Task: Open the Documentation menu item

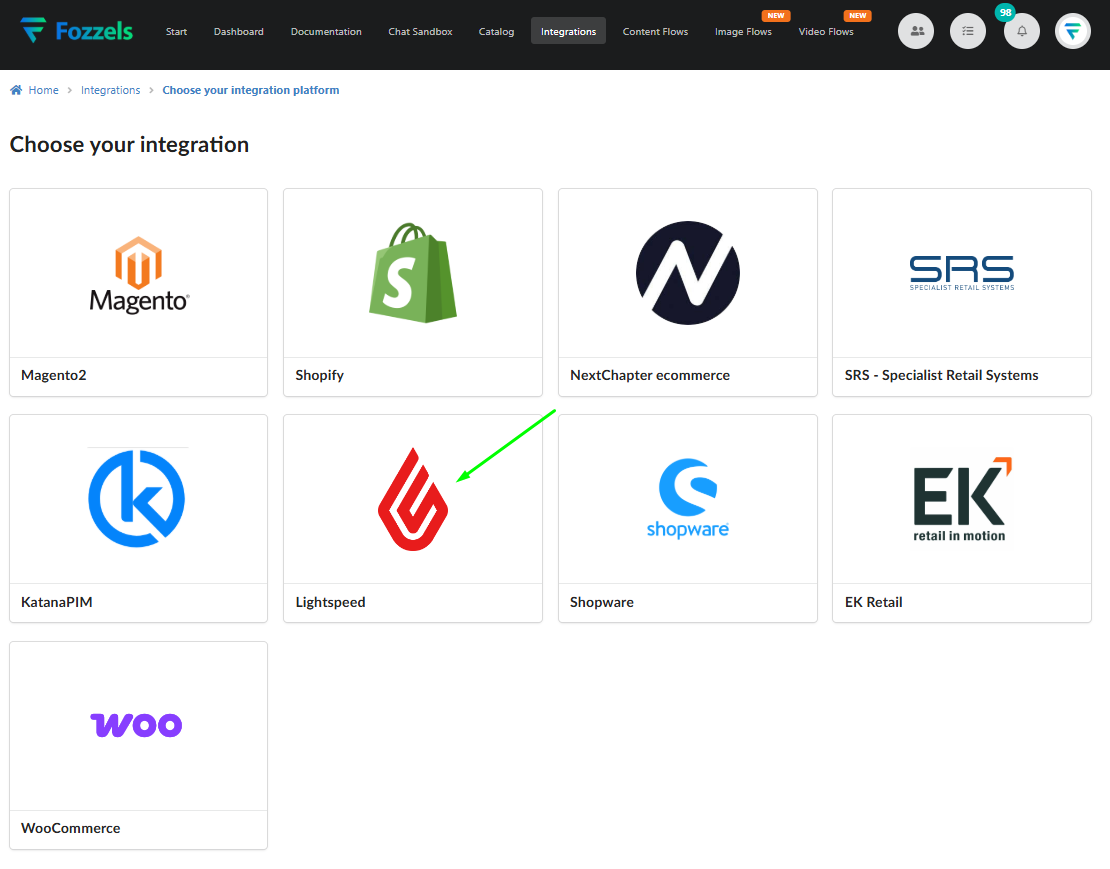Action: click(326, 31)
